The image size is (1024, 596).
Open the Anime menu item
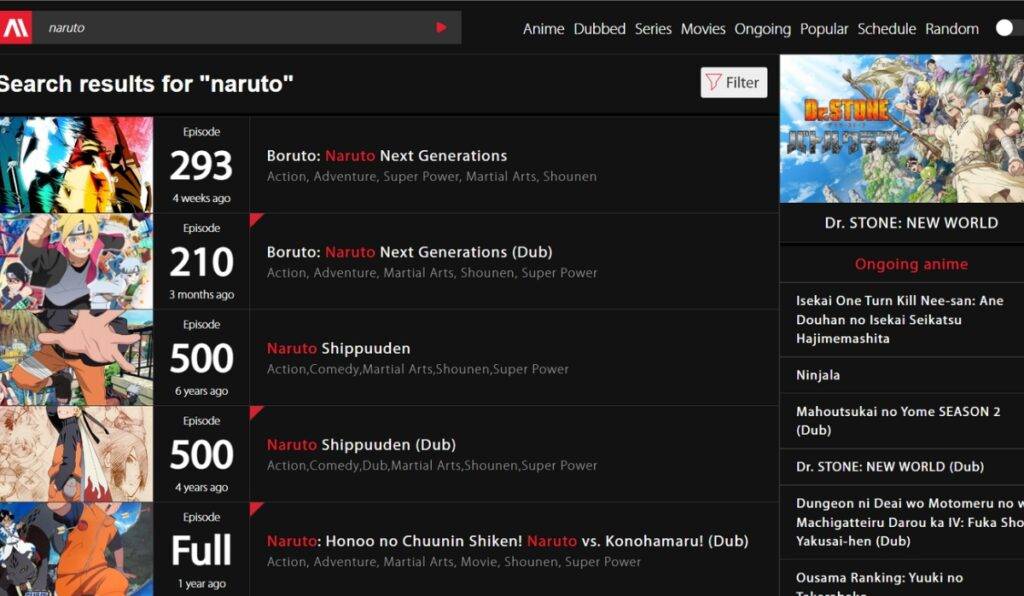543,29
